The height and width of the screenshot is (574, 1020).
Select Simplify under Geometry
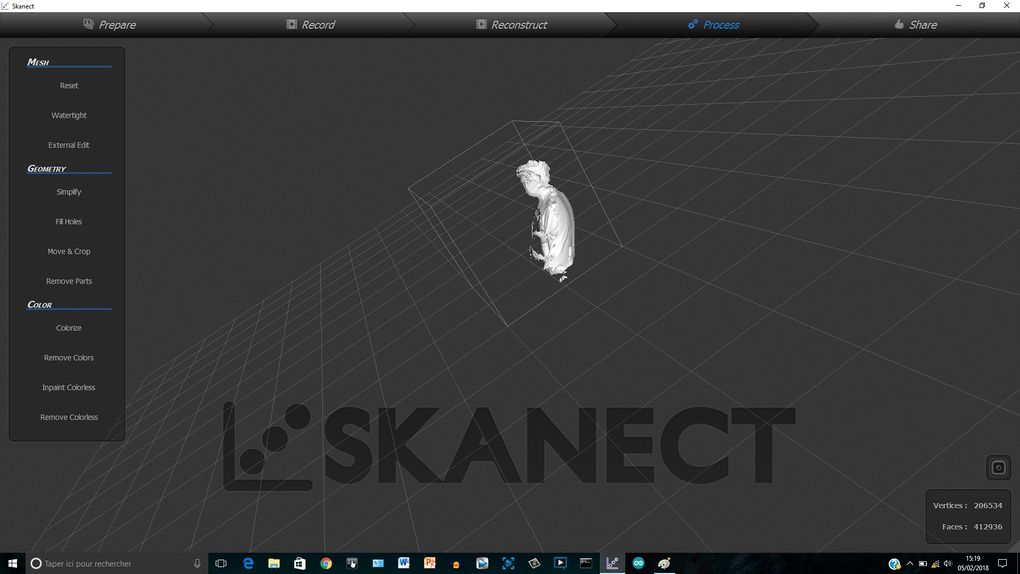69,192
